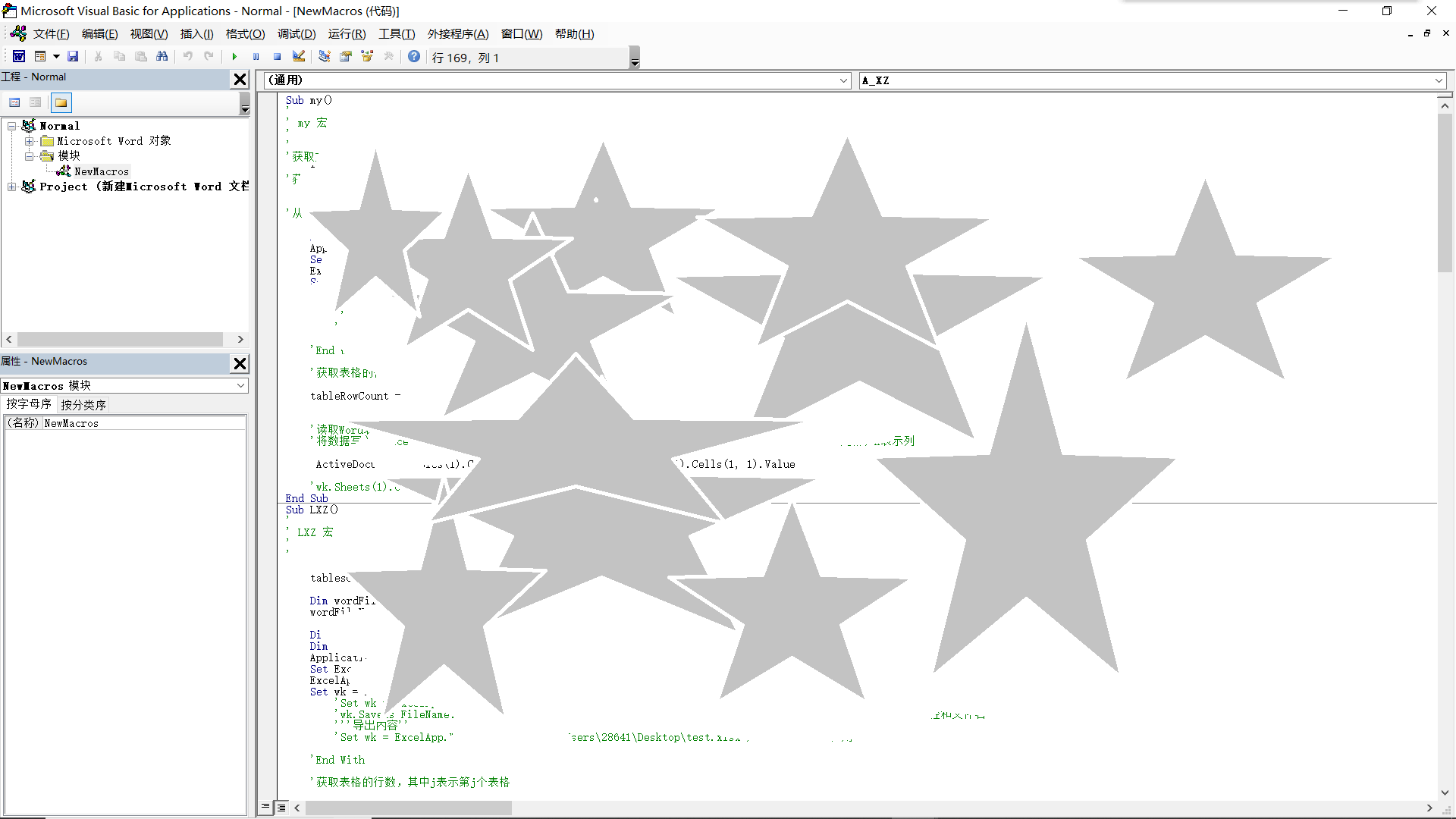
Task: Click the Reset stop icon
Action: coord(277,57)
